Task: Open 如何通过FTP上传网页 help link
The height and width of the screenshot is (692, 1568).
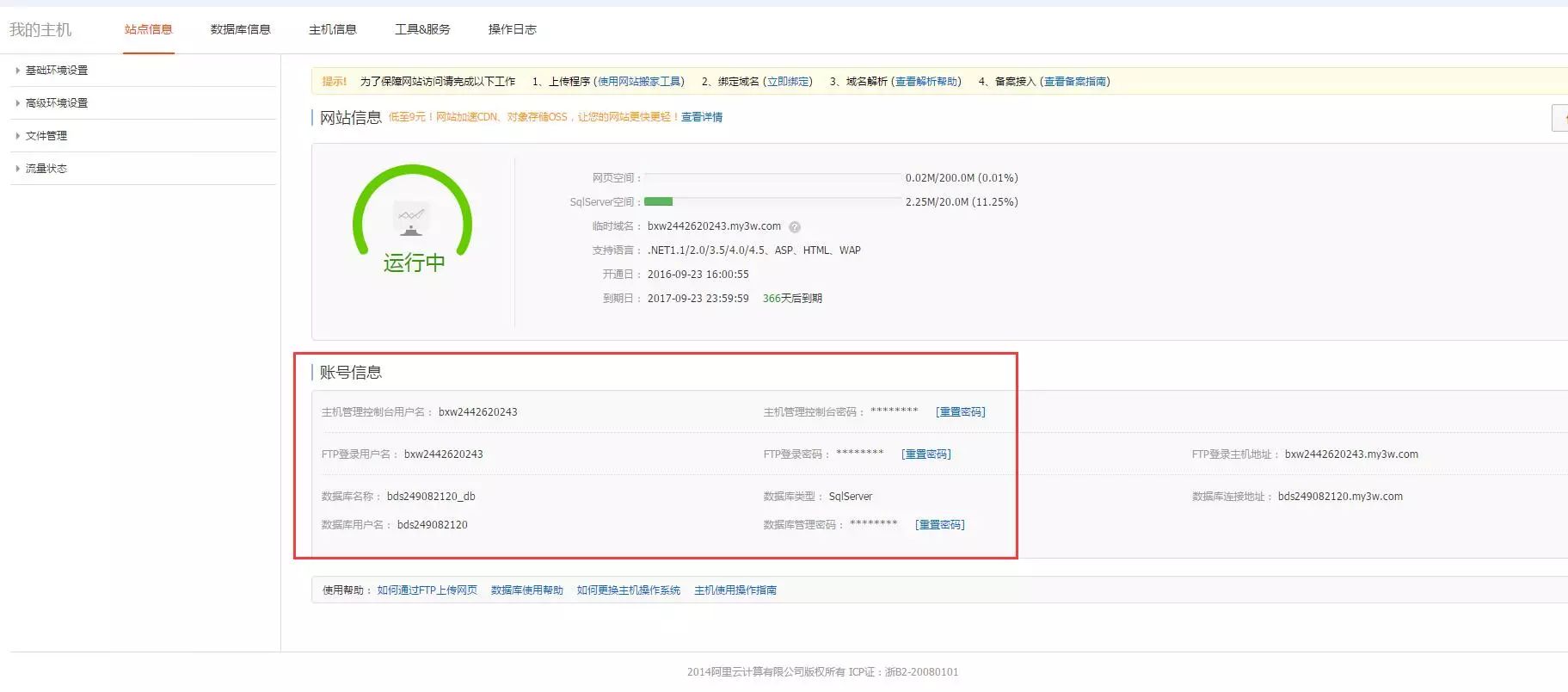Action: point(427,590)
